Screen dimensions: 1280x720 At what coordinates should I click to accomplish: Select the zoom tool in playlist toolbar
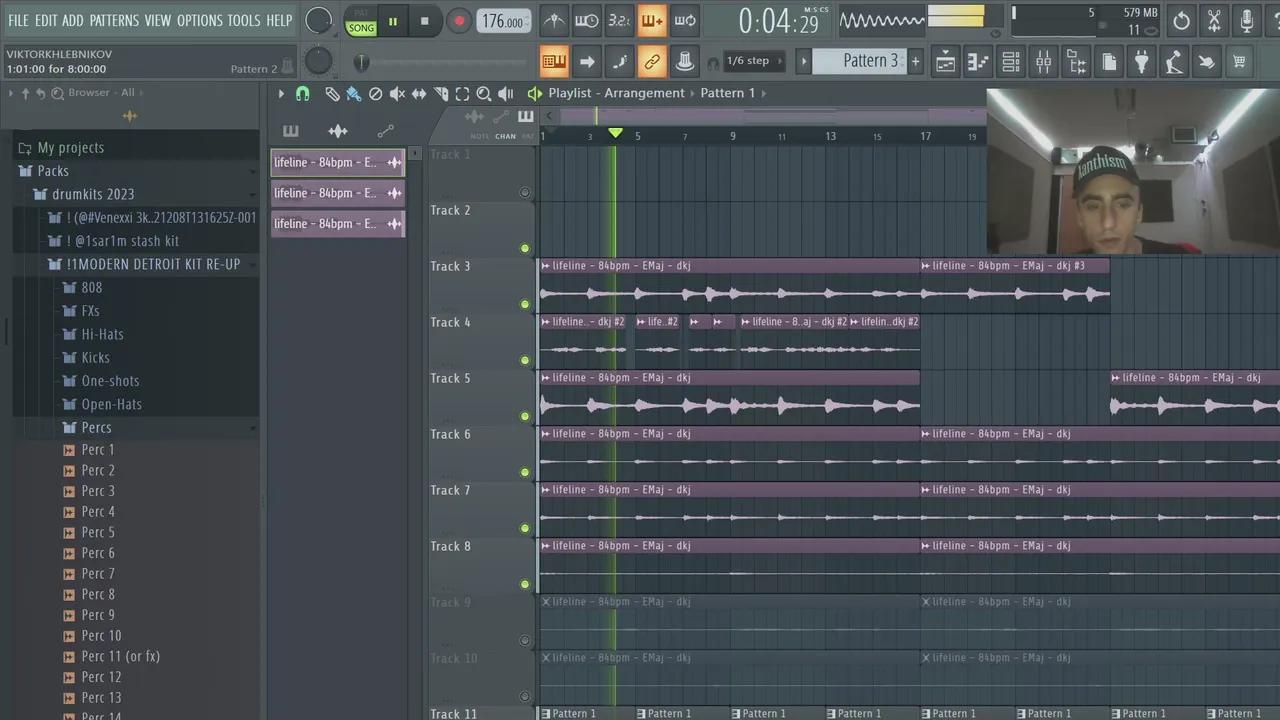point(484,94)
